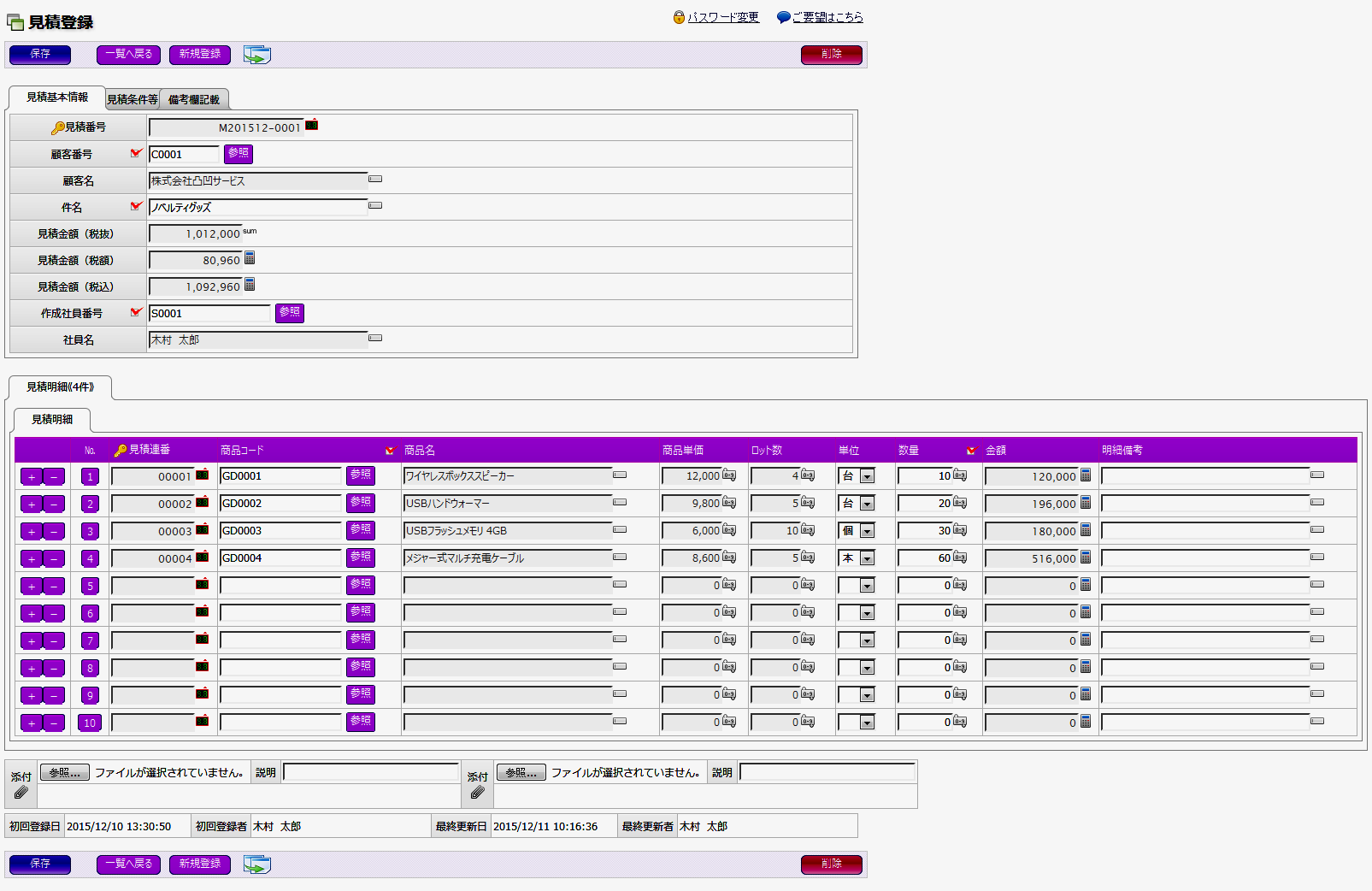Viewport: 1372px width, 891px height.
Task: Open the パスワード変更 link
Action: tap(723, 17)
